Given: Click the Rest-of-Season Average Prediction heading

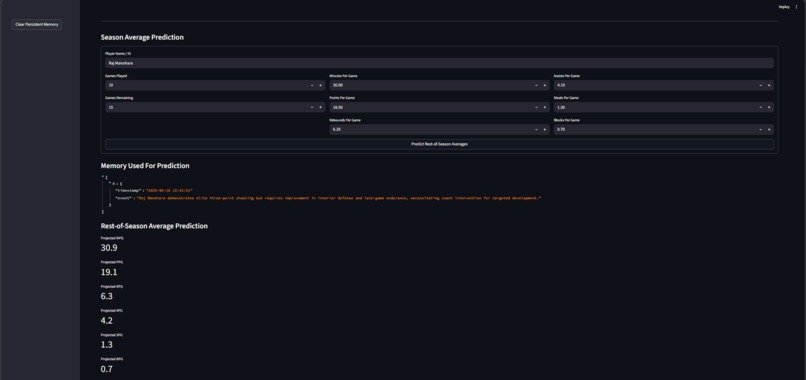Looking at the screenshot, I should (154, 226).
